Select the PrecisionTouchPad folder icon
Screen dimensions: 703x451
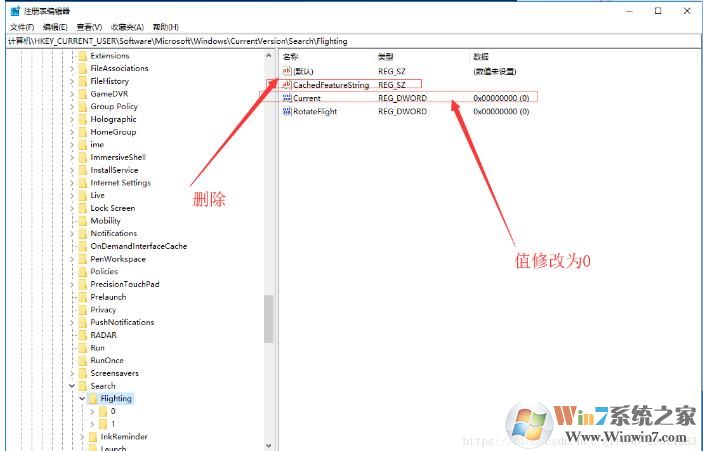pos(82,284)
